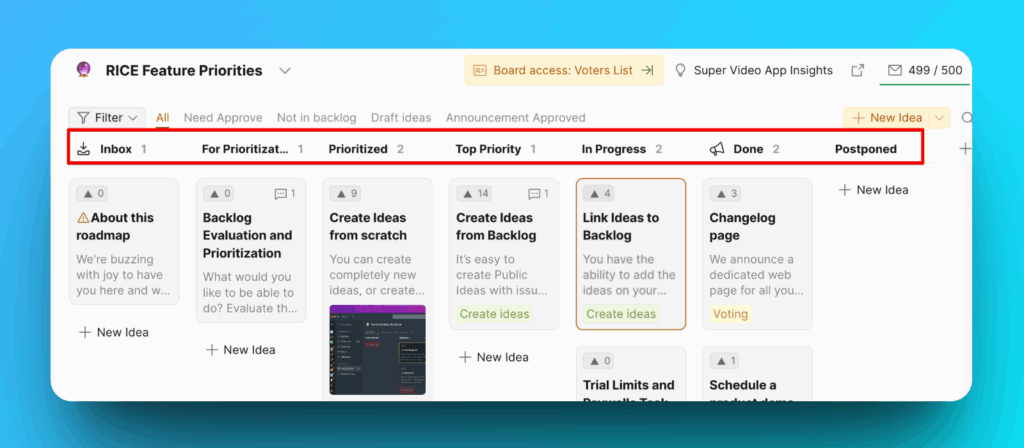The image size is (1024, 448).
Task: Open the Board access: Voters List button
Action: tap(563, 70)
